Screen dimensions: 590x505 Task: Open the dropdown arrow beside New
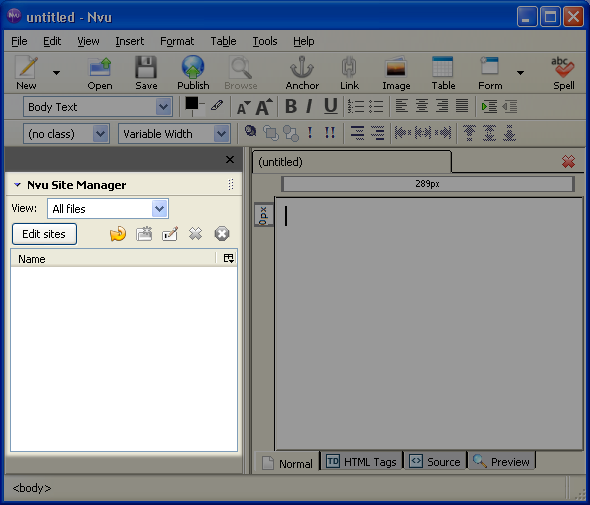click(56, 73)
